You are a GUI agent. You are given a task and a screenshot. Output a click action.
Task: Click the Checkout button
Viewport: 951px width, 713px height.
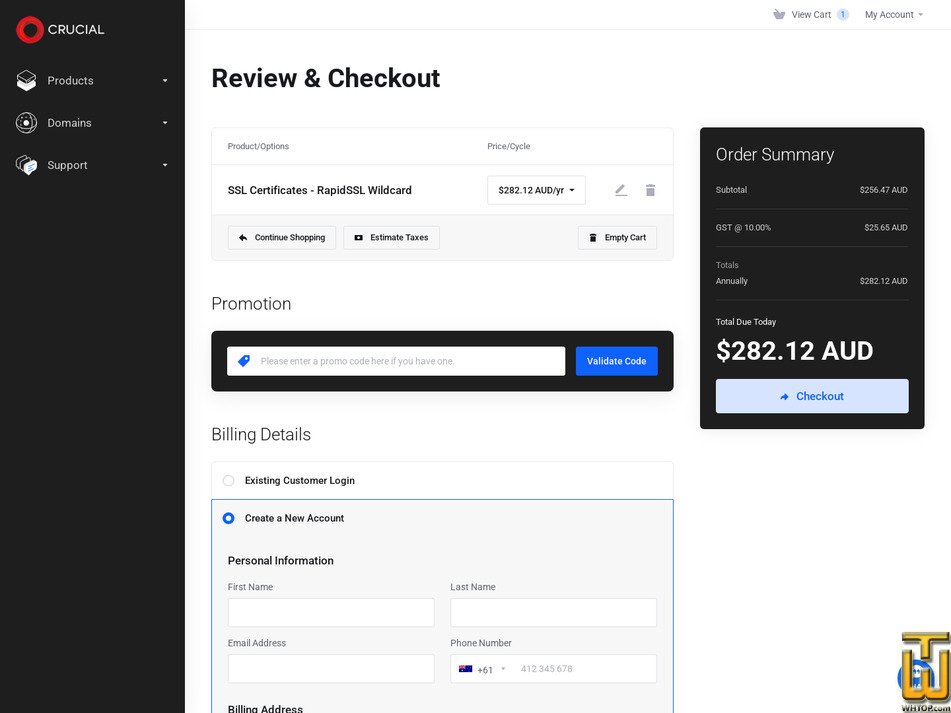point(812,396)
